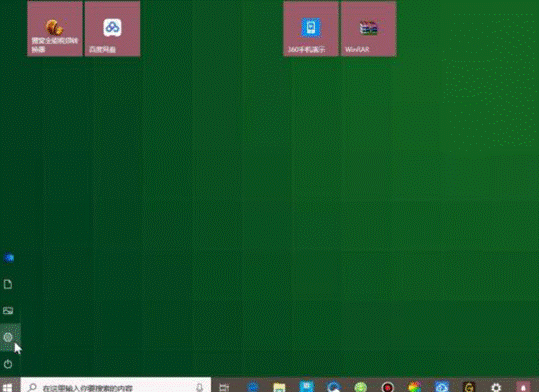The height and width of the screenshot is (392, 539).
Task: Open Task View on the taskbar
Action: (x=224, y=387)
